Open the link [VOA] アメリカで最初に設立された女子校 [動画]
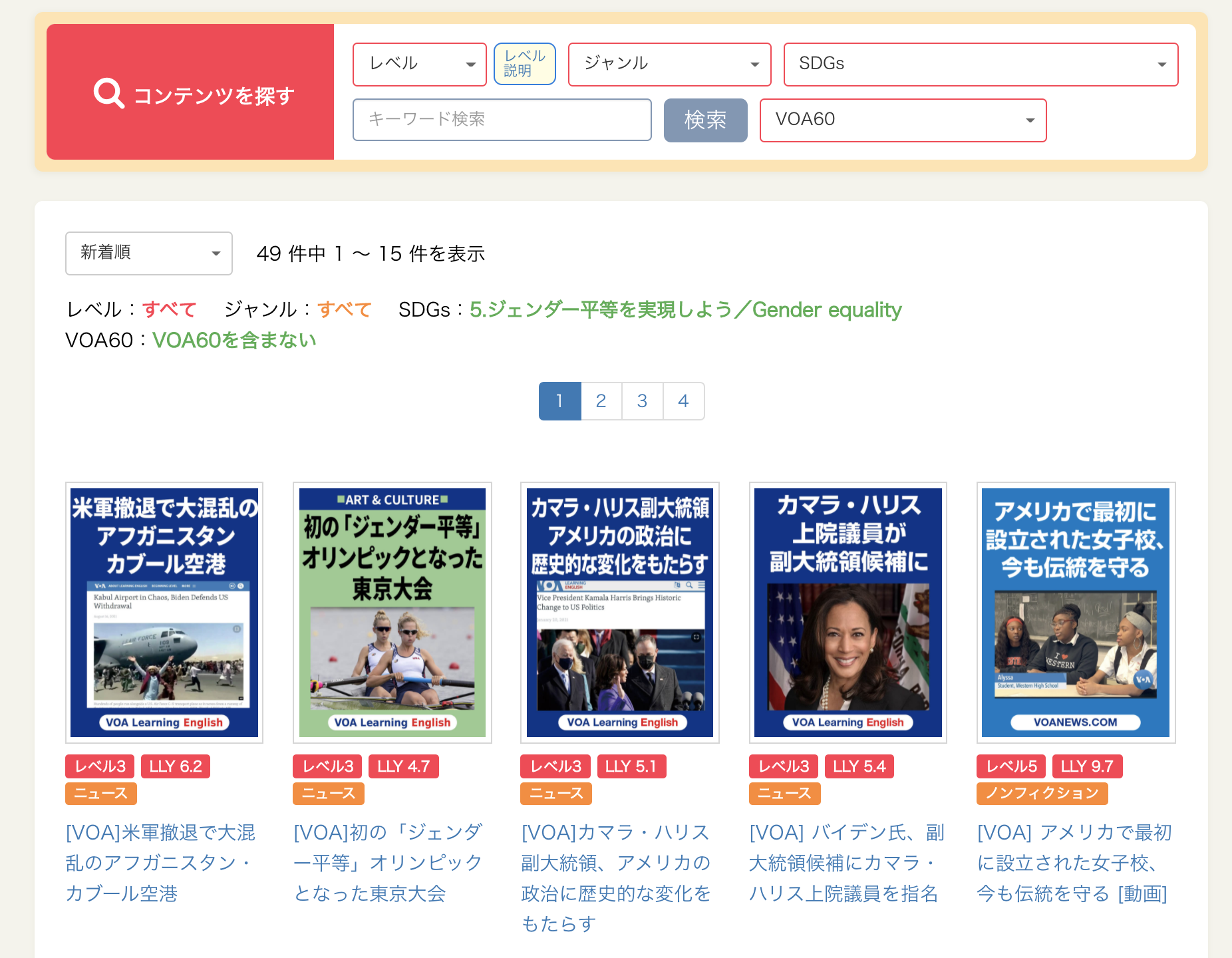Viewport: 1232px width, 958px height. click(x=1074, y=863)
